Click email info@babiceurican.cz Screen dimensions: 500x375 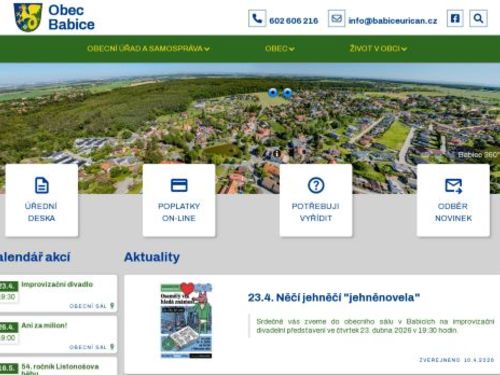(x=393, y=21)
